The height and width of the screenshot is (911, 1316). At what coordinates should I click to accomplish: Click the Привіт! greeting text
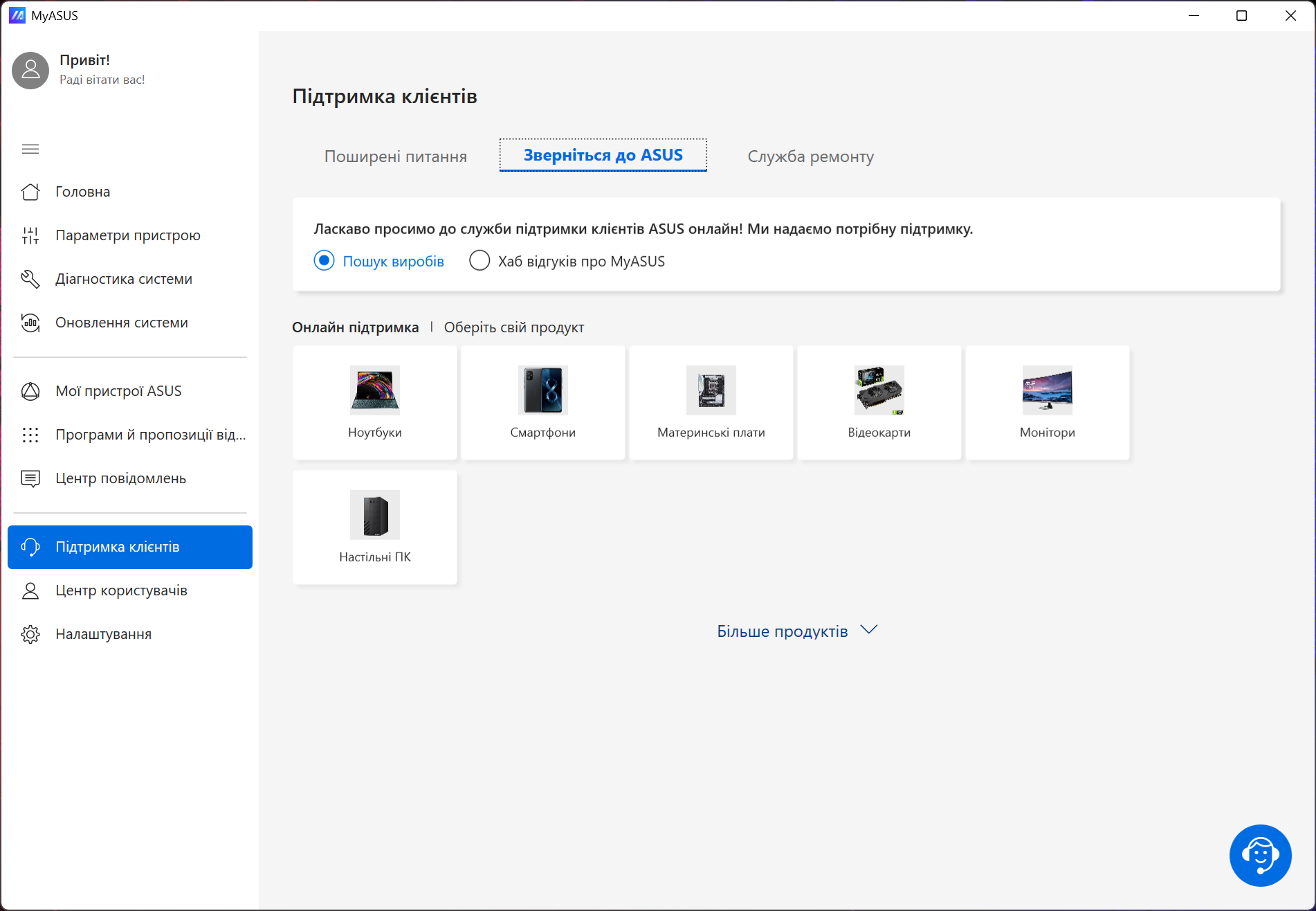84,60
